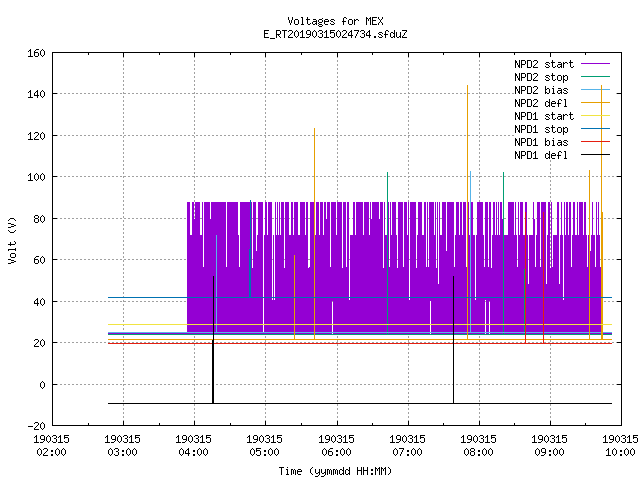The width and height of the screenshot is (640, 480).
Task: Click the black NPD1 defl spike after 04:00
Action: point(213,340)
